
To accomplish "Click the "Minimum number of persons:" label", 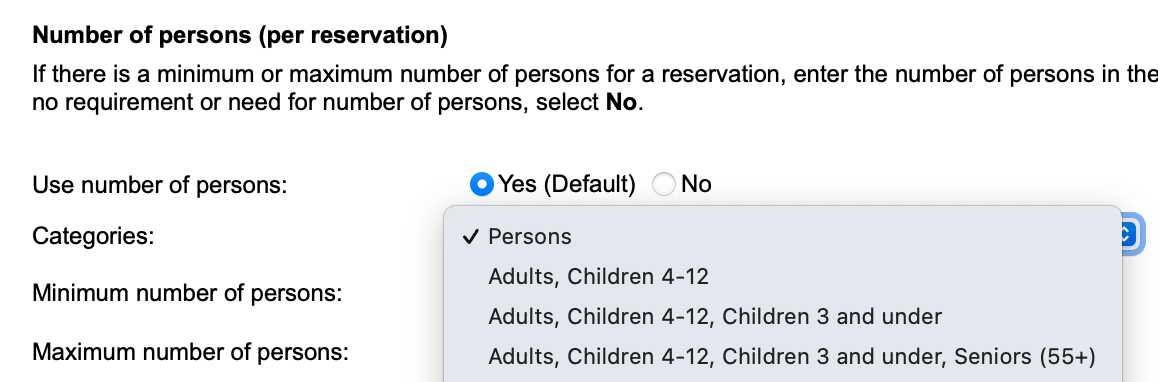I will (x=187, y=293).
